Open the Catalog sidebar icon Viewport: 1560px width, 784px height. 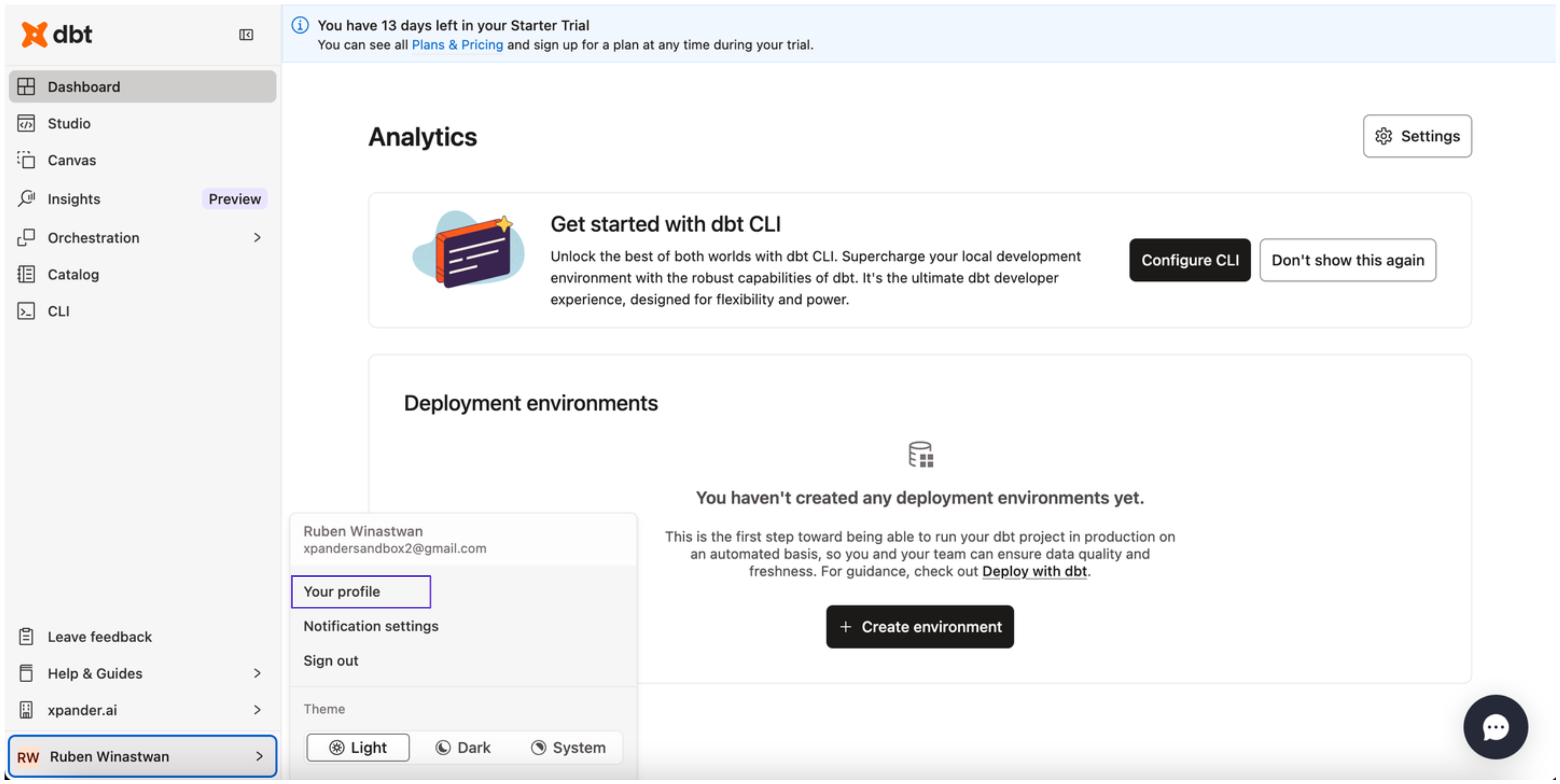26,274
